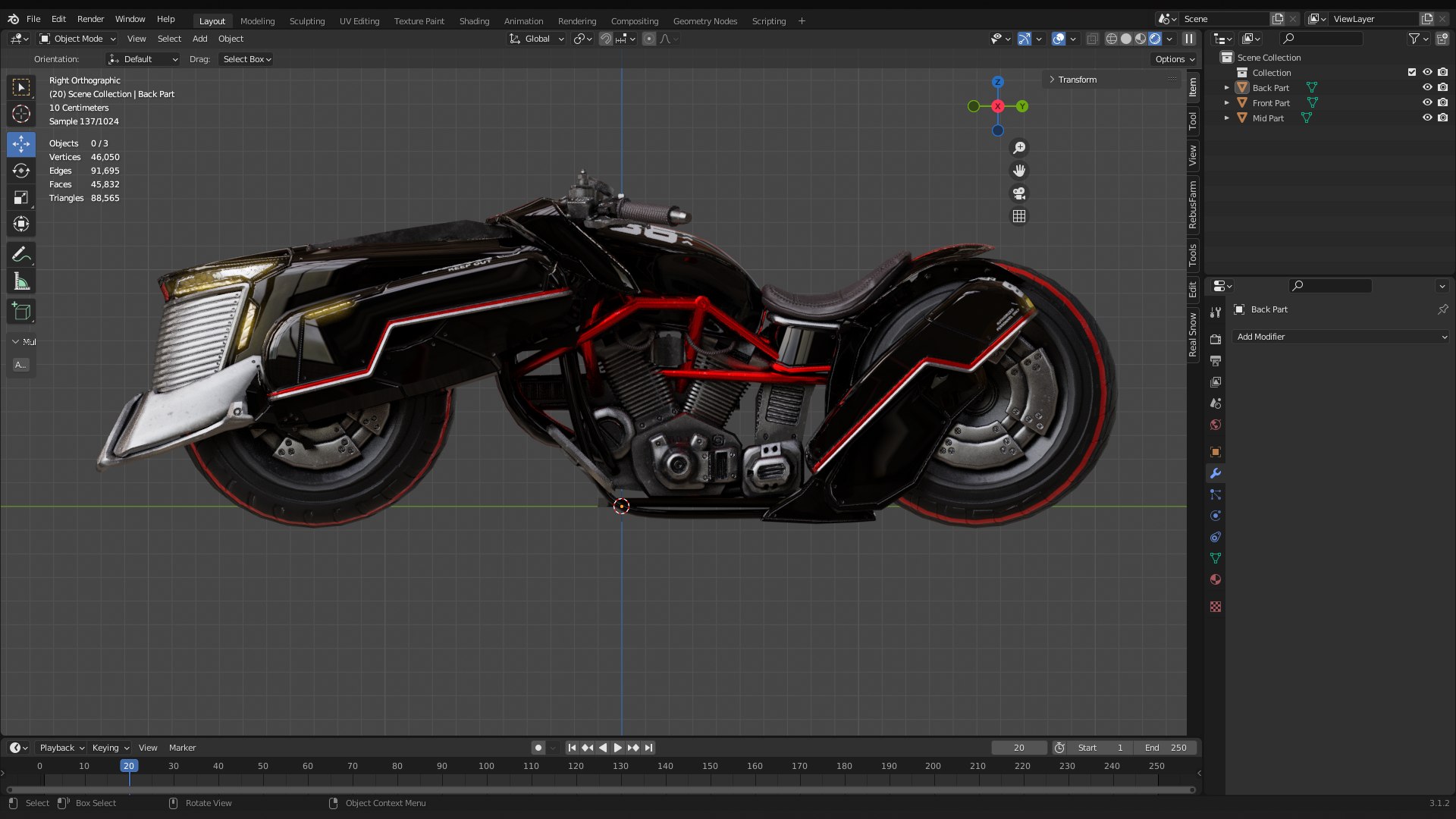Open the Object Data (mesh) properties tab

pos(1216,558)
